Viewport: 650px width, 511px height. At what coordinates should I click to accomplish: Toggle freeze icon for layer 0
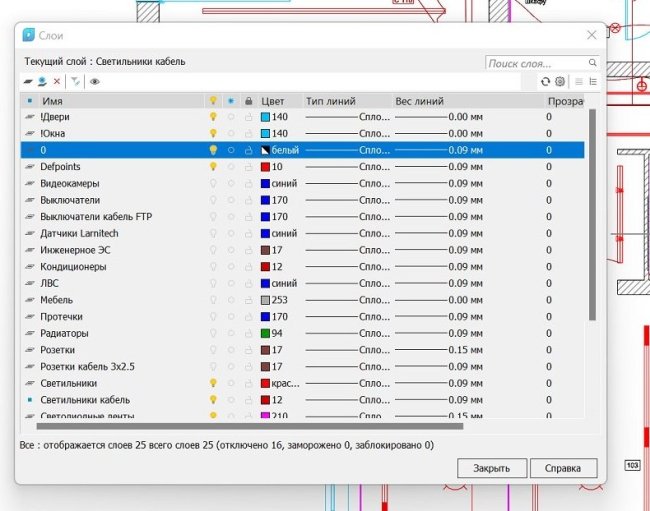click(x=230, y=150)
